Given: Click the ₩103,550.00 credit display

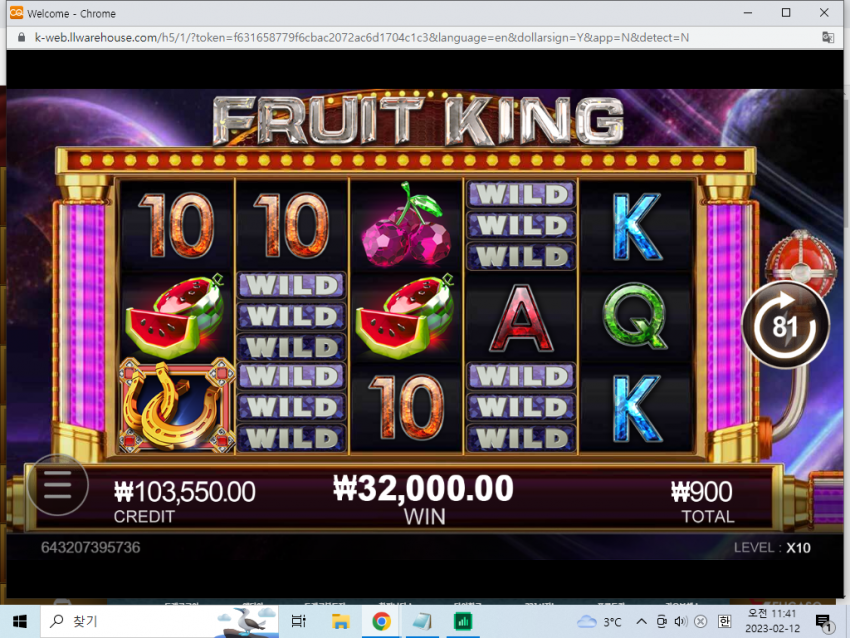Looking at the screenshot, I should [184, 492].
